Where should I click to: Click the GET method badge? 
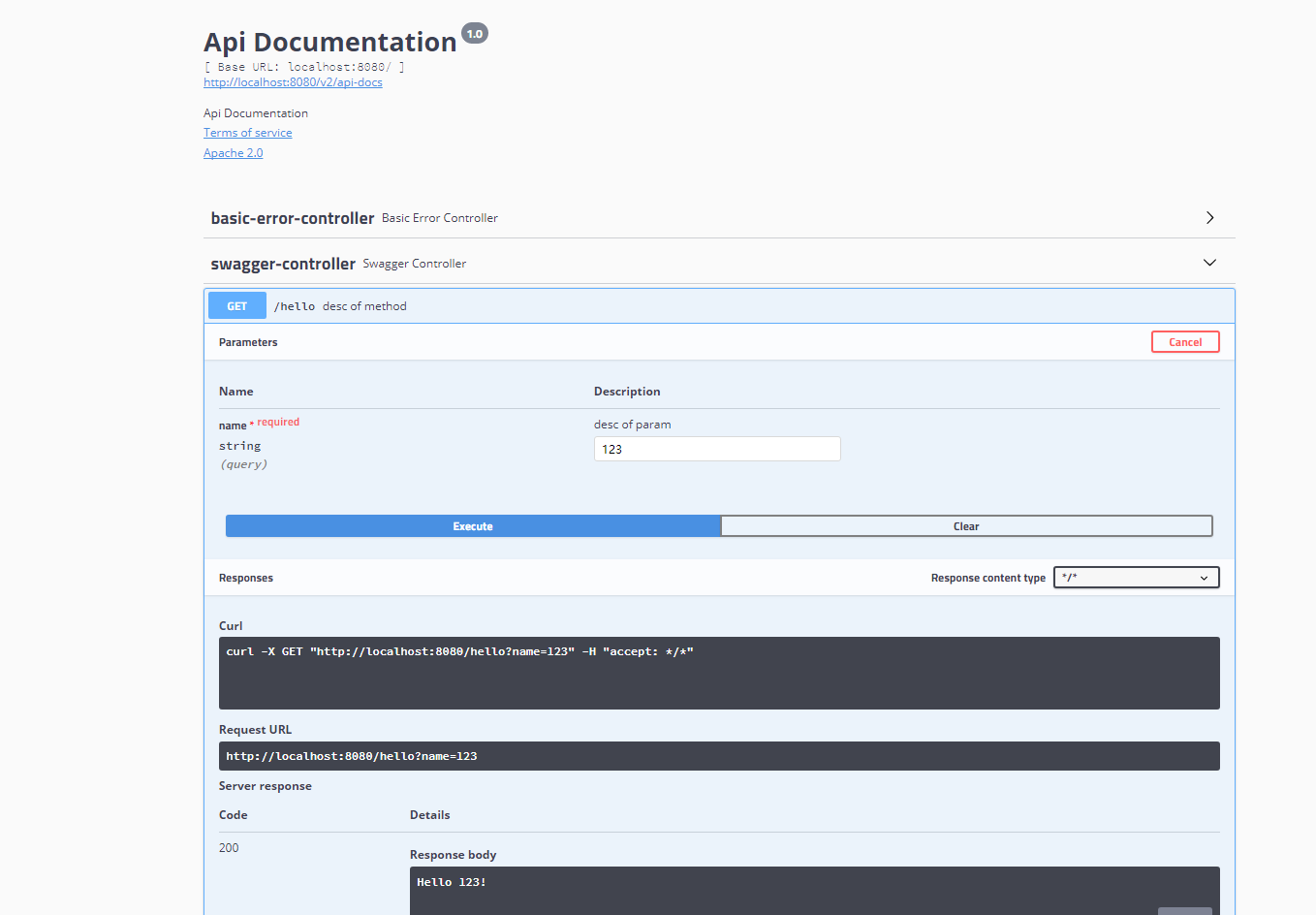click(x=237, y=306)
